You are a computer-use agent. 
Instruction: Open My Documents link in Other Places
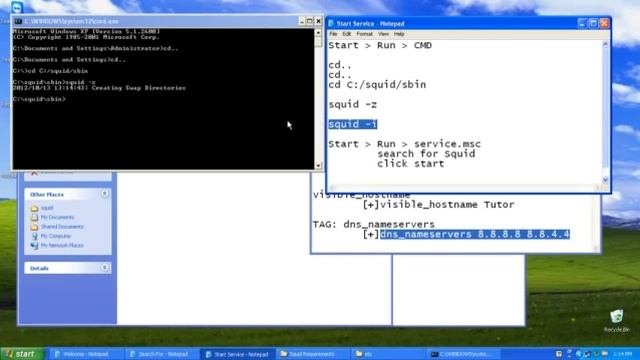tap(57, 217)
